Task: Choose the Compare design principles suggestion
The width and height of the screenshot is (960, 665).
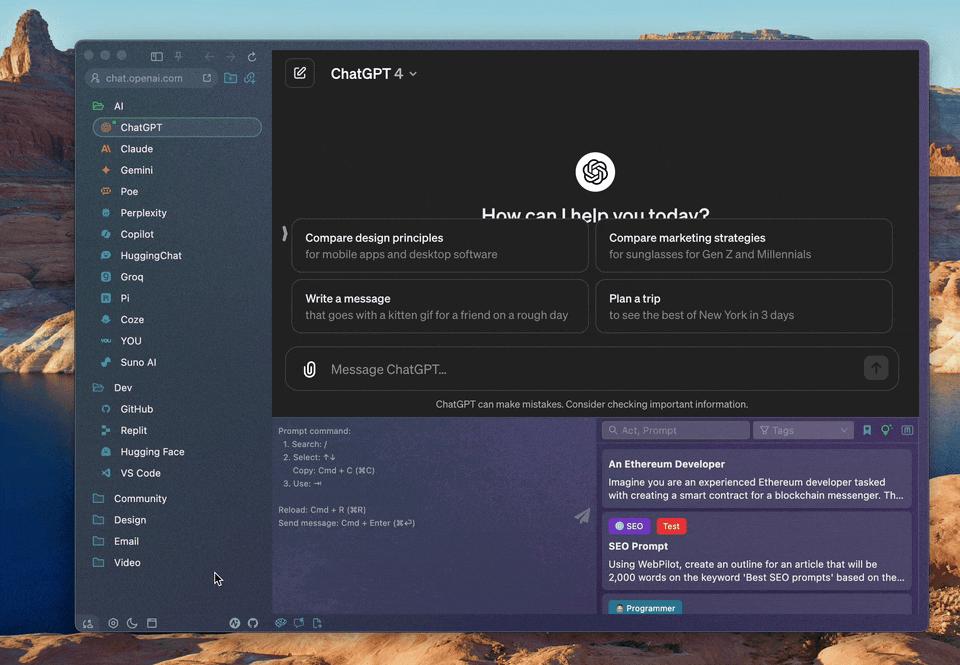Action: pos(440,246)
